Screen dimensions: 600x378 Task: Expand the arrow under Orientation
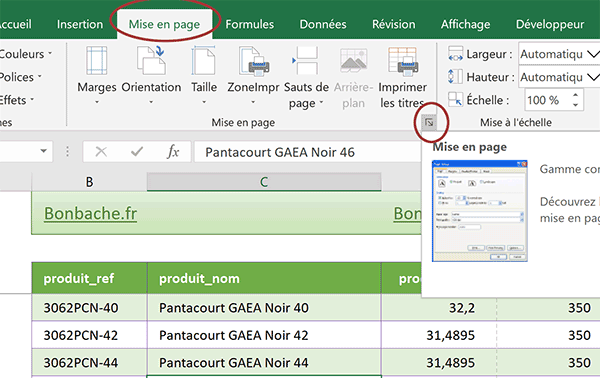coord(151,102)
